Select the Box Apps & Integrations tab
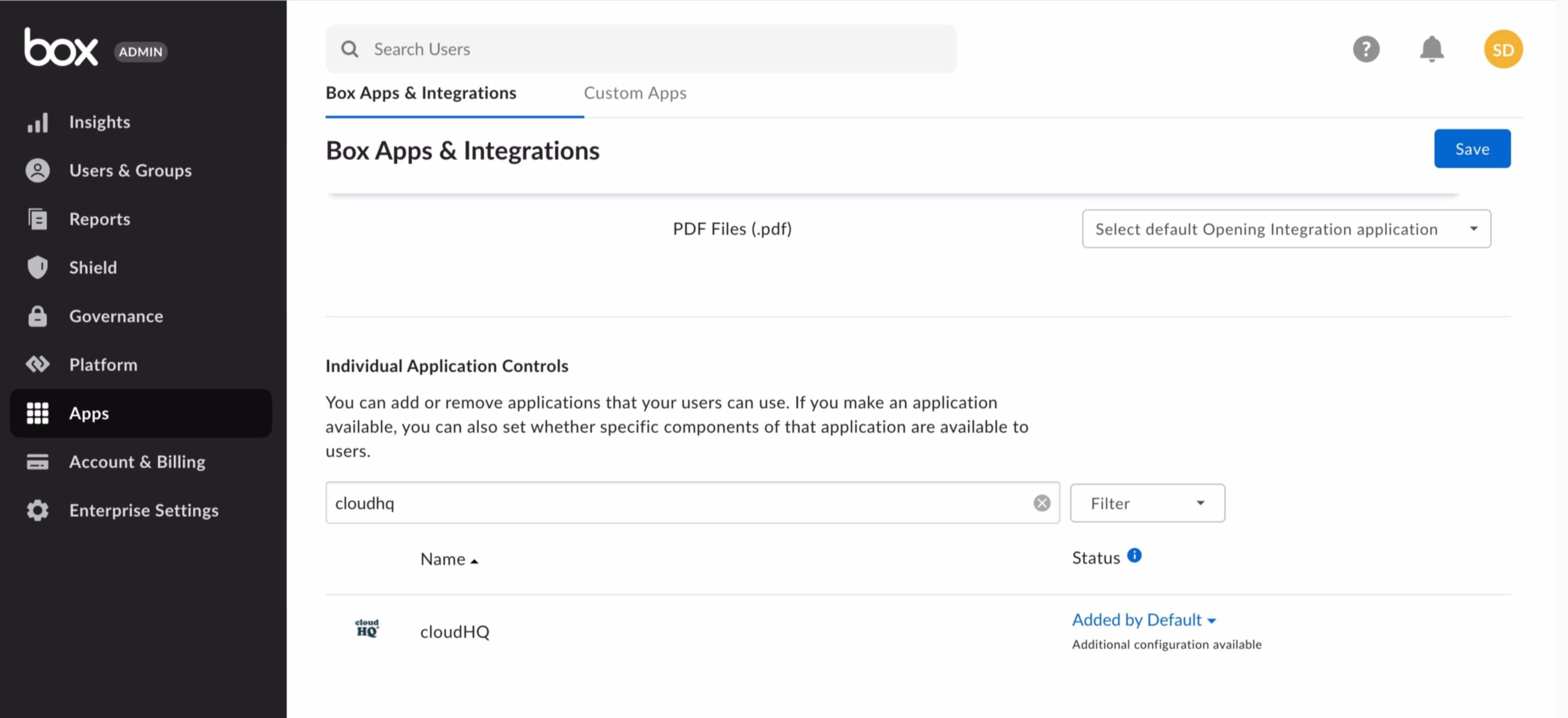The width and height of the screenshot is (1568, 718). 420,93
